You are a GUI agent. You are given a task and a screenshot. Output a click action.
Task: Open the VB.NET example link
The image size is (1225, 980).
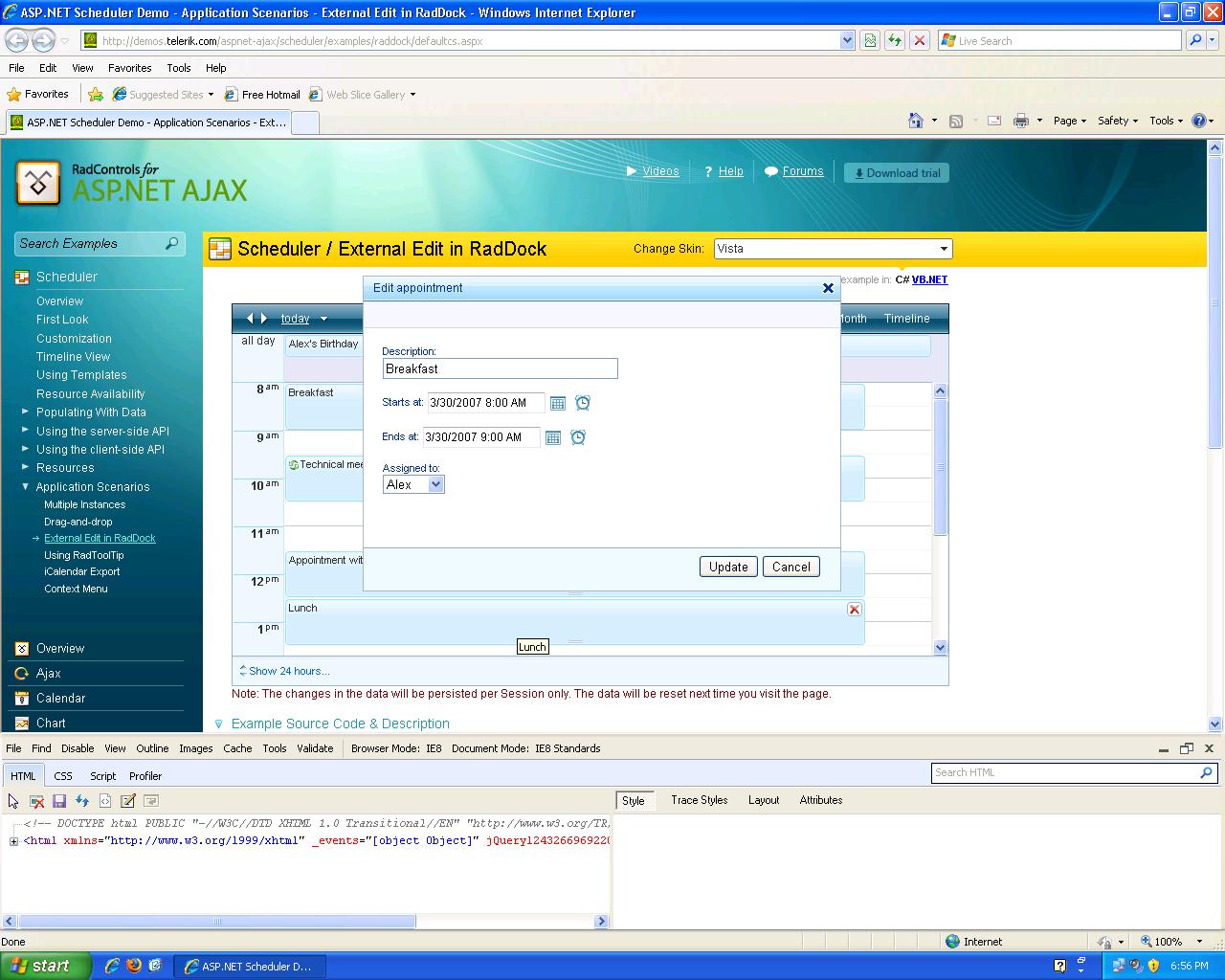click(x=929, y=279)
